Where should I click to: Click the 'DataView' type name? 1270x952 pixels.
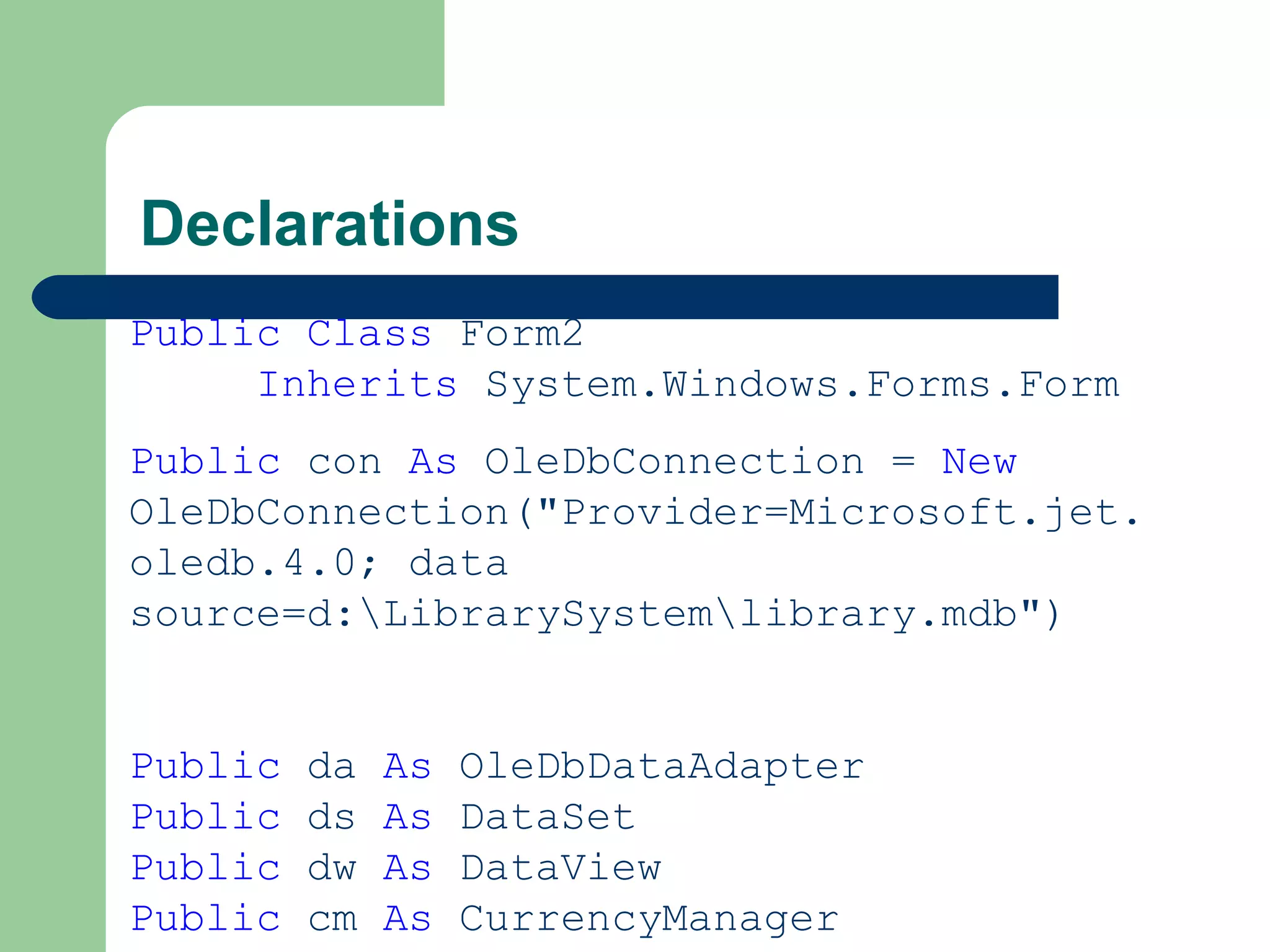pos(561,868)
